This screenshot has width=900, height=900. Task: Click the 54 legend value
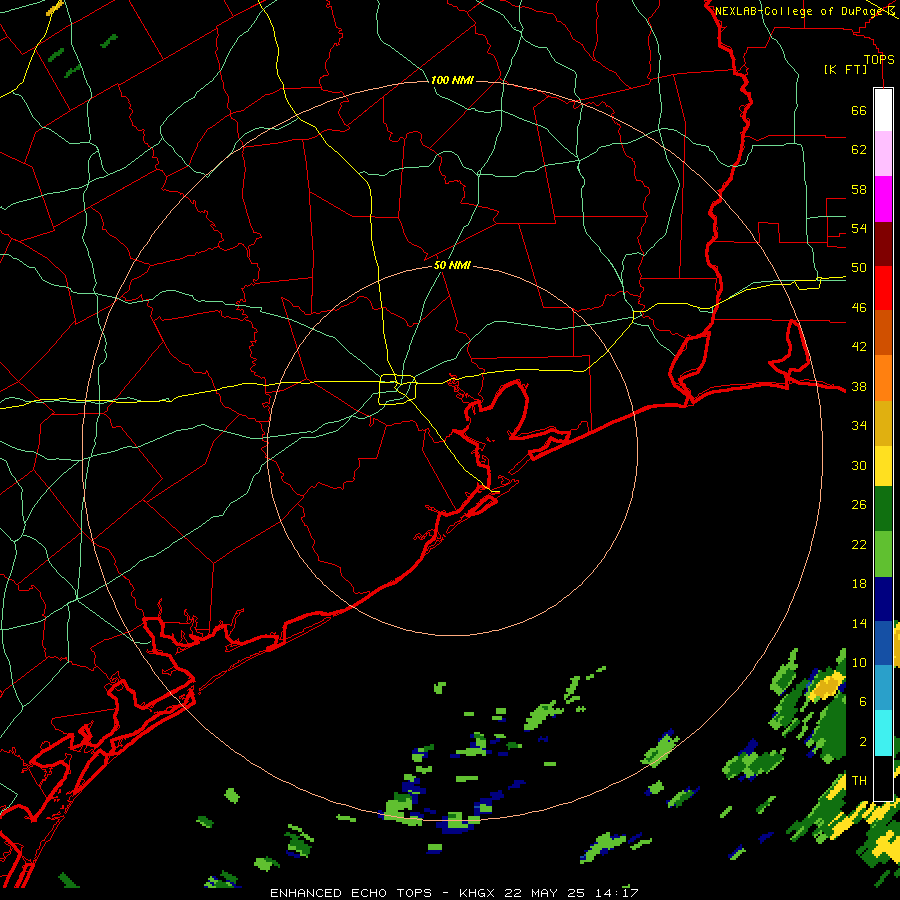pyautogui.click(x=859, y=228)
